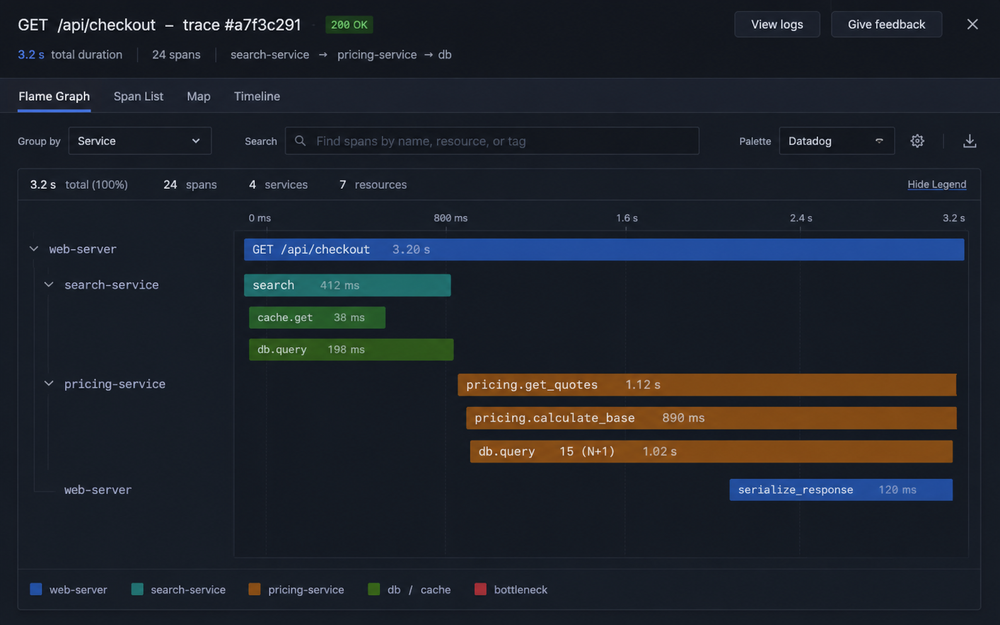Download the flame graph export
1000x625 pixels.
(969, 141)
